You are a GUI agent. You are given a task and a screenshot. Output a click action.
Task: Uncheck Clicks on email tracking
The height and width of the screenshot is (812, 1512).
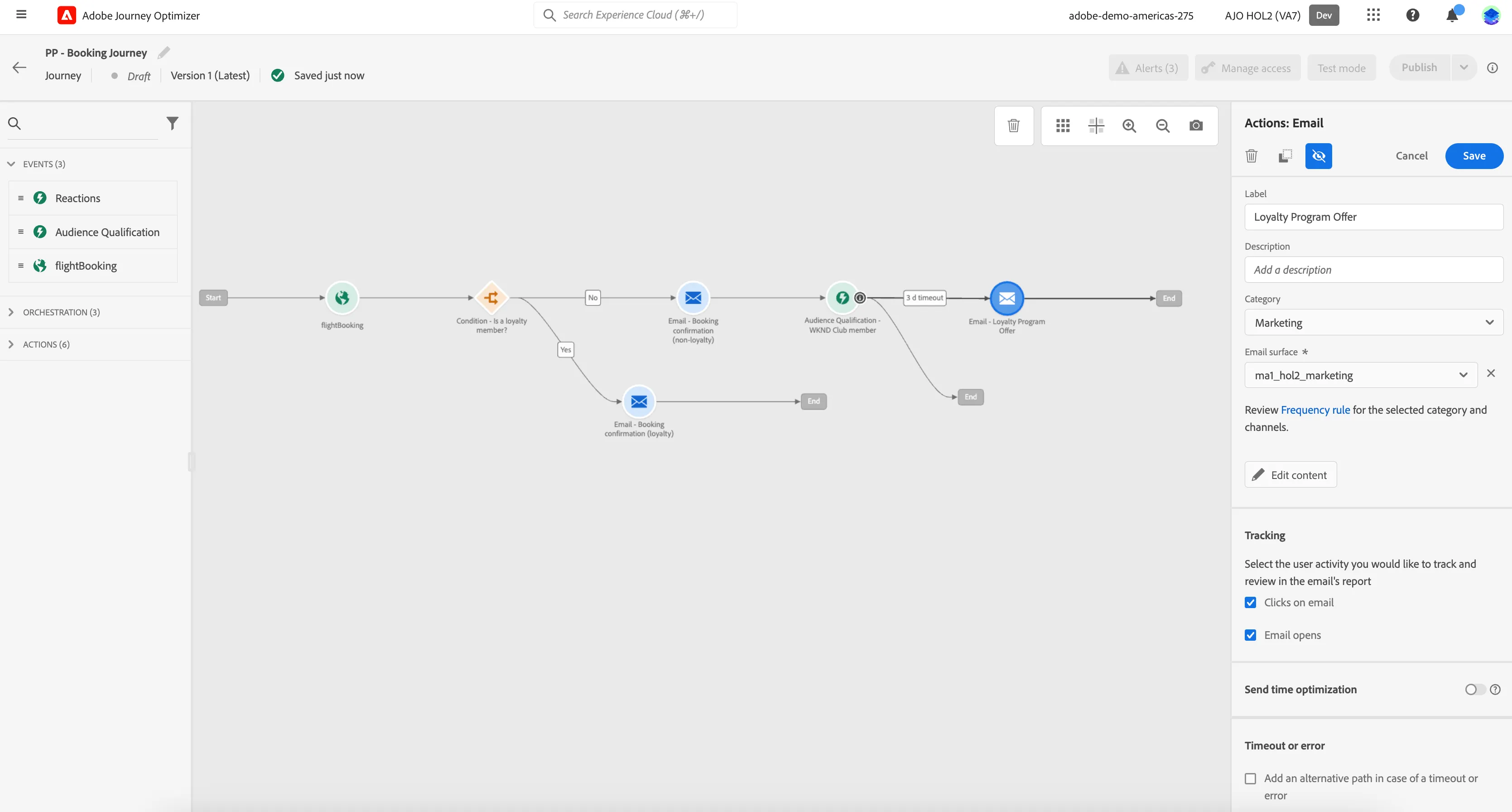click(x=1251, y=602)
